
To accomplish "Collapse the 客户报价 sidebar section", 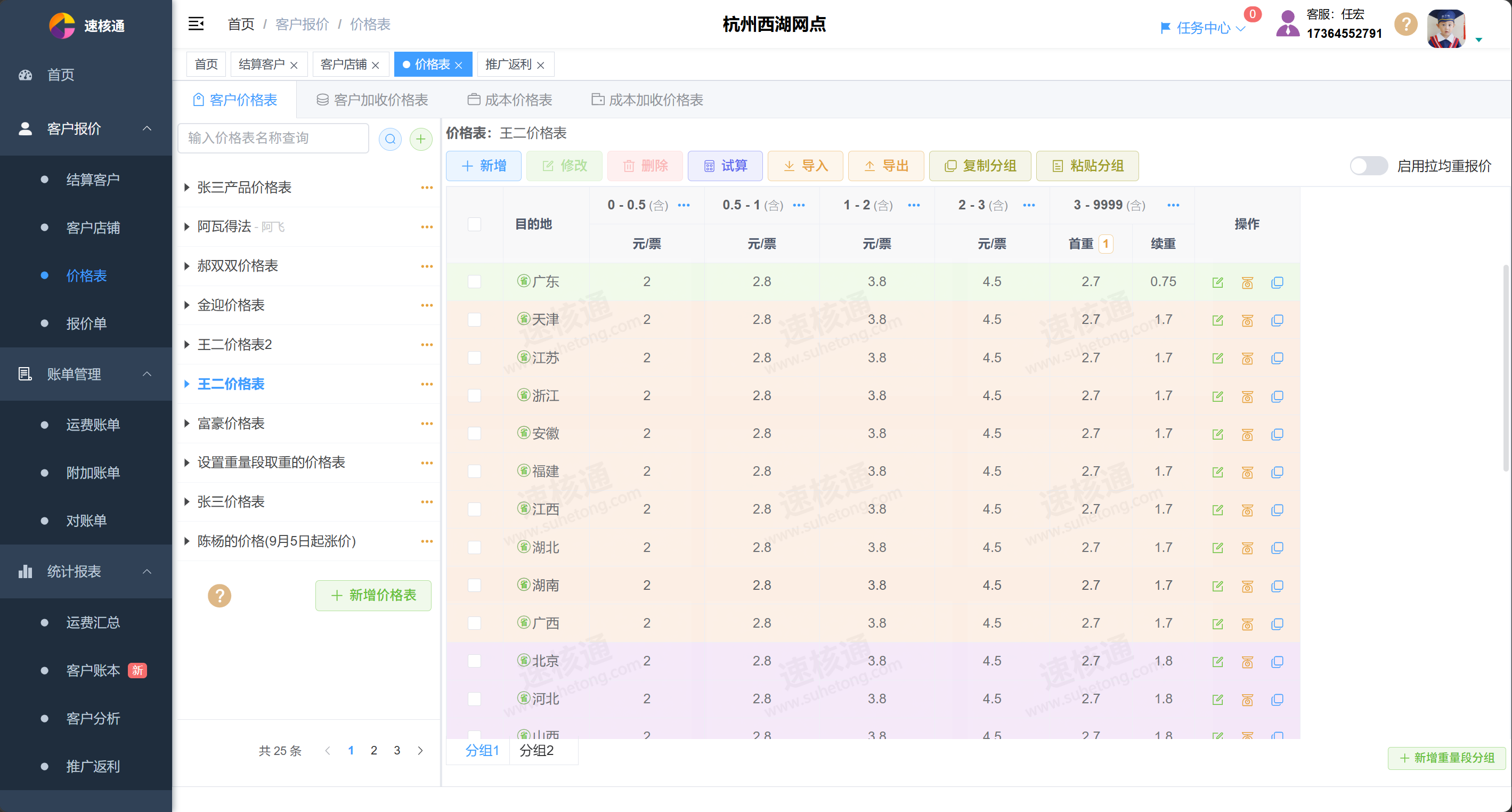I will click(x=148, y=128).
